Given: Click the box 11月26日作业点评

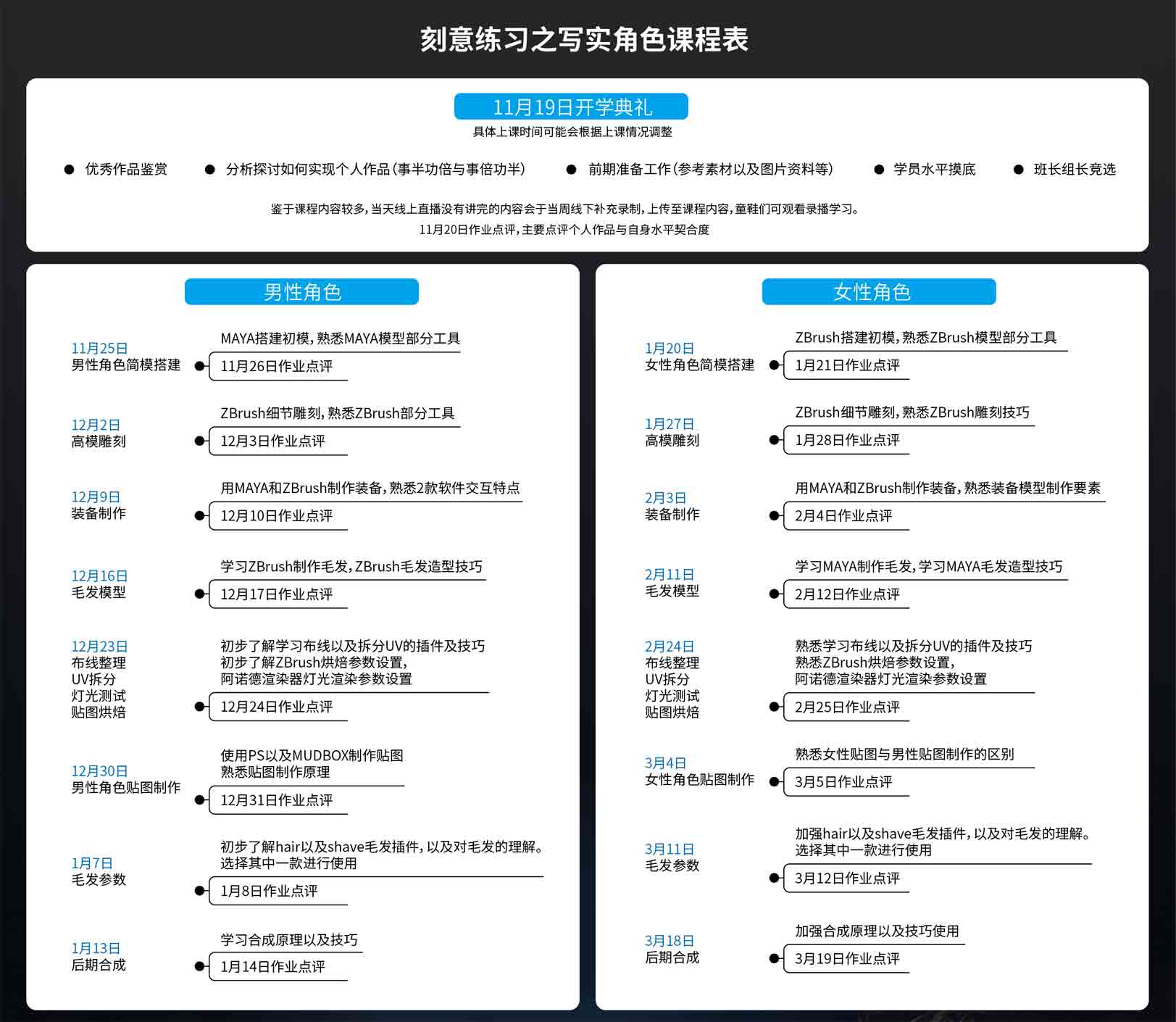Looking at the screenshot, I should click(x=278, y=366).
